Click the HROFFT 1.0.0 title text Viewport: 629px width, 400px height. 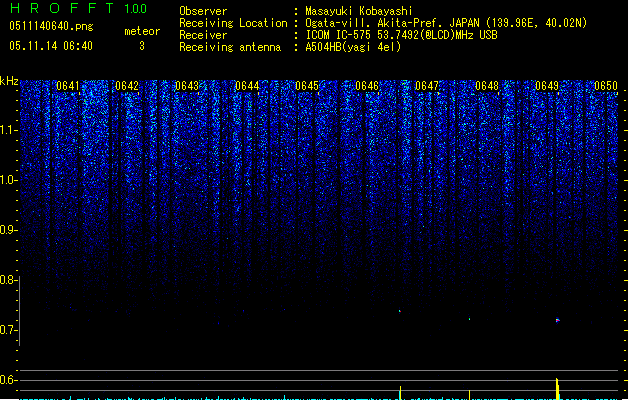tap(78, 8)
